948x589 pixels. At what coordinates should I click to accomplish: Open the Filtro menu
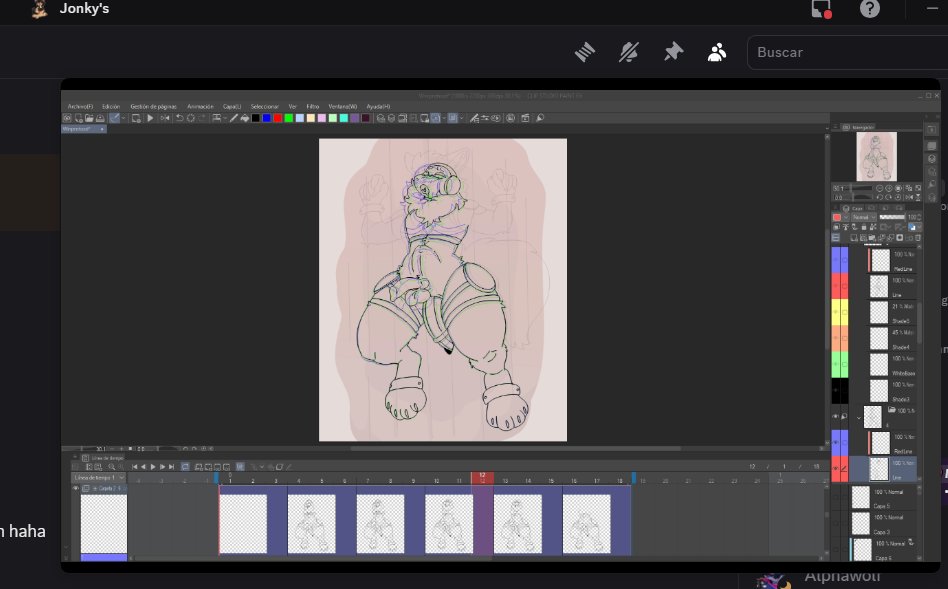[313, 106]
